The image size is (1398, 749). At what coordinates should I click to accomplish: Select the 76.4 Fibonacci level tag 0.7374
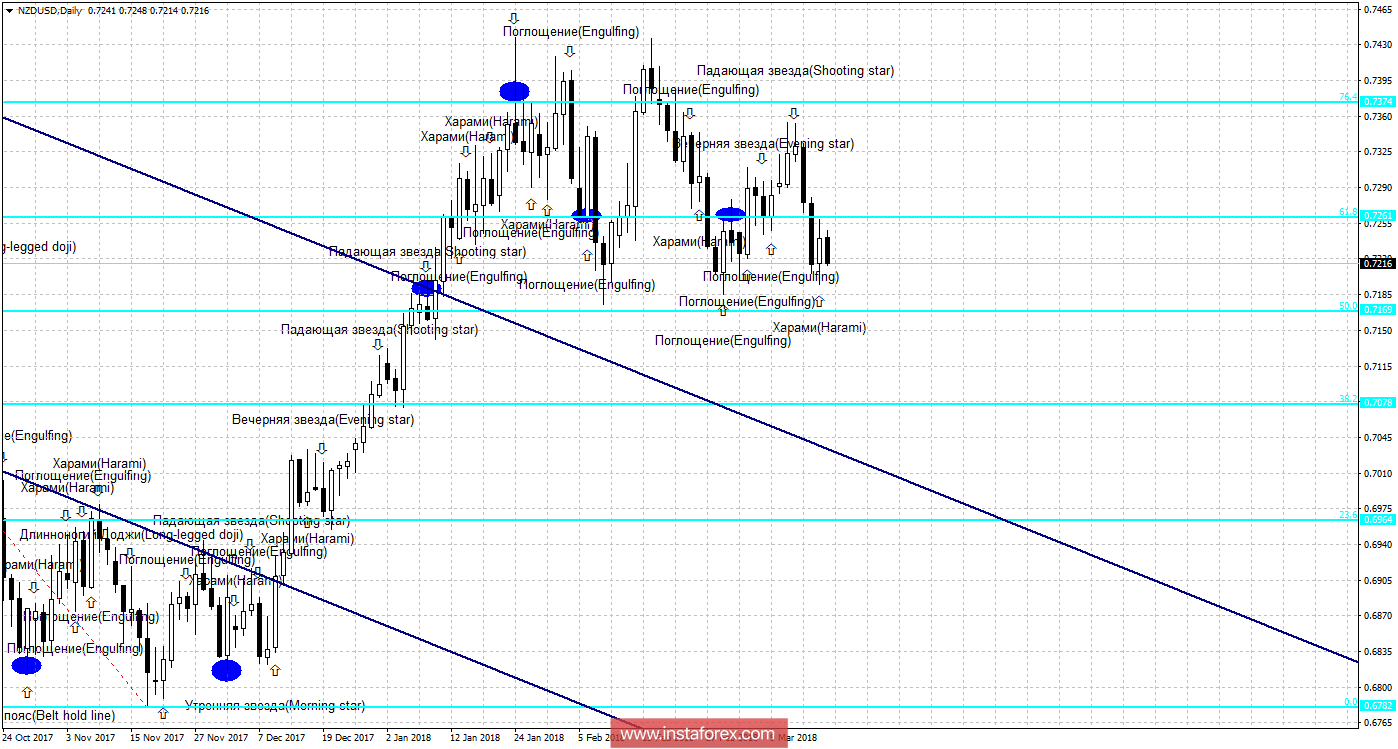pos(1378,101)
